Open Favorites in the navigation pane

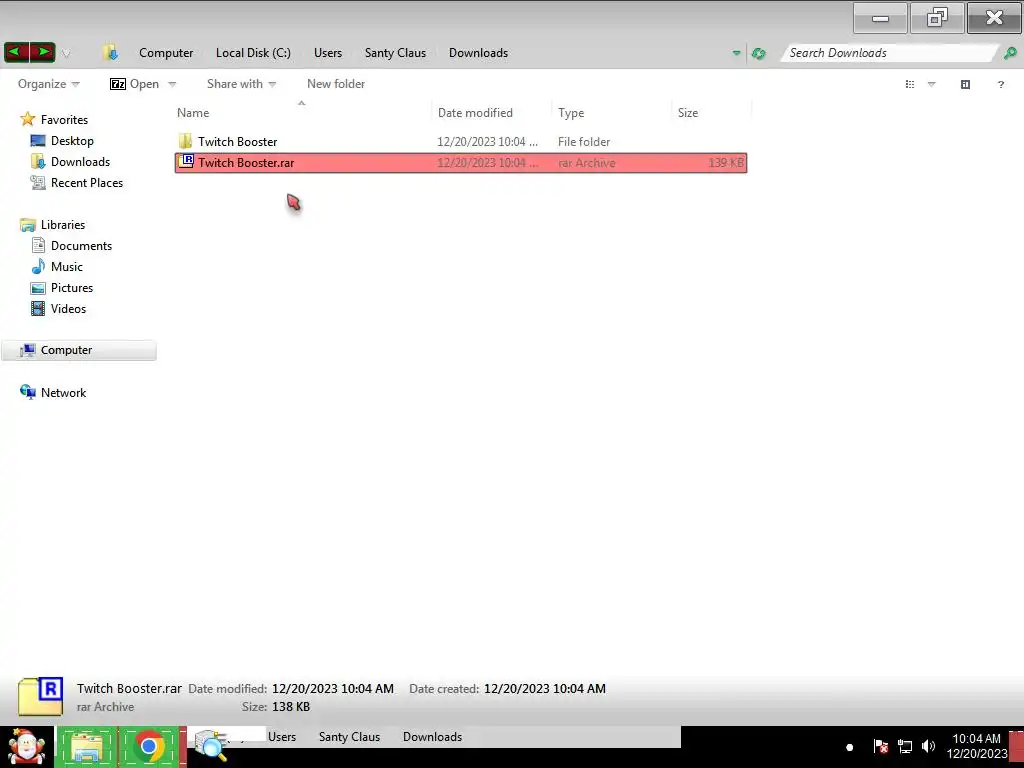pyautogui.click(x=64, y=120)
